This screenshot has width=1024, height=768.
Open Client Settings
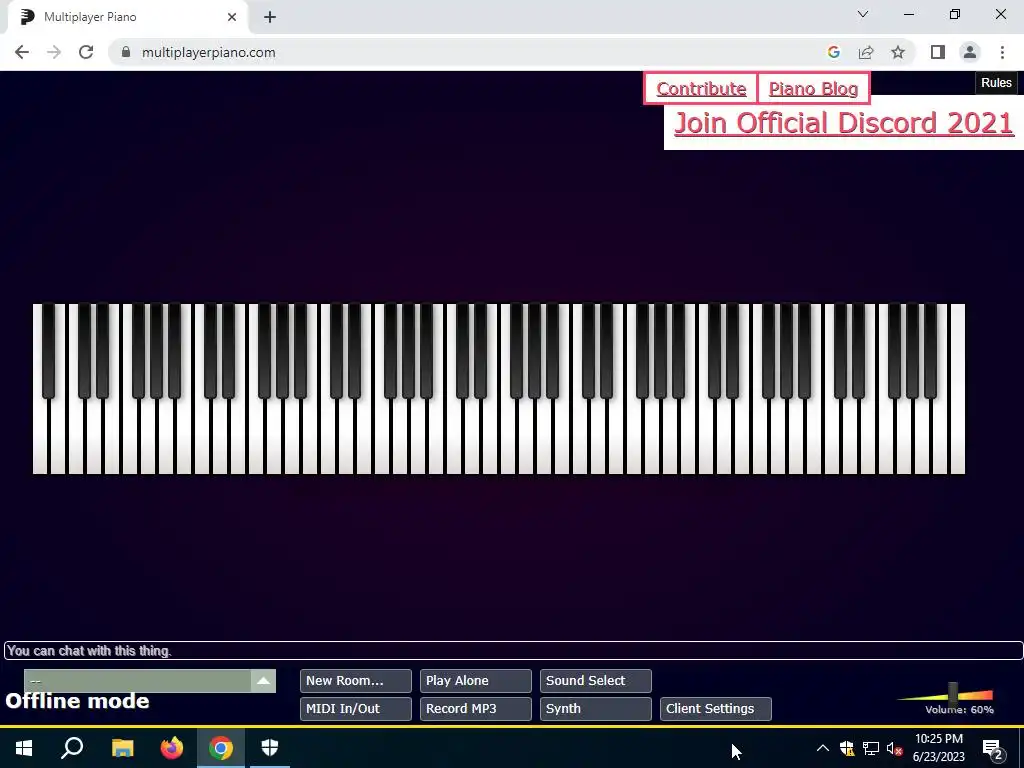pos(716,709)
